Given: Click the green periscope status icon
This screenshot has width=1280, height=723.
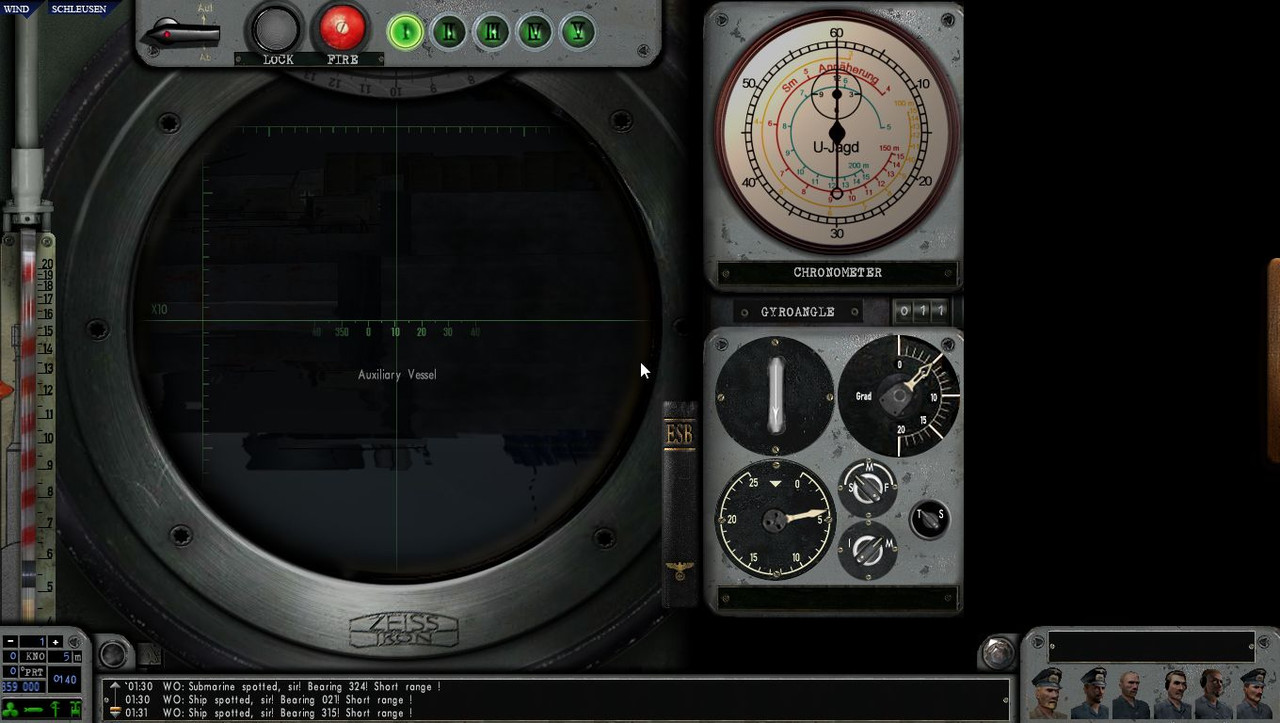Looking at the screenshot, I should tap(55, 709).
